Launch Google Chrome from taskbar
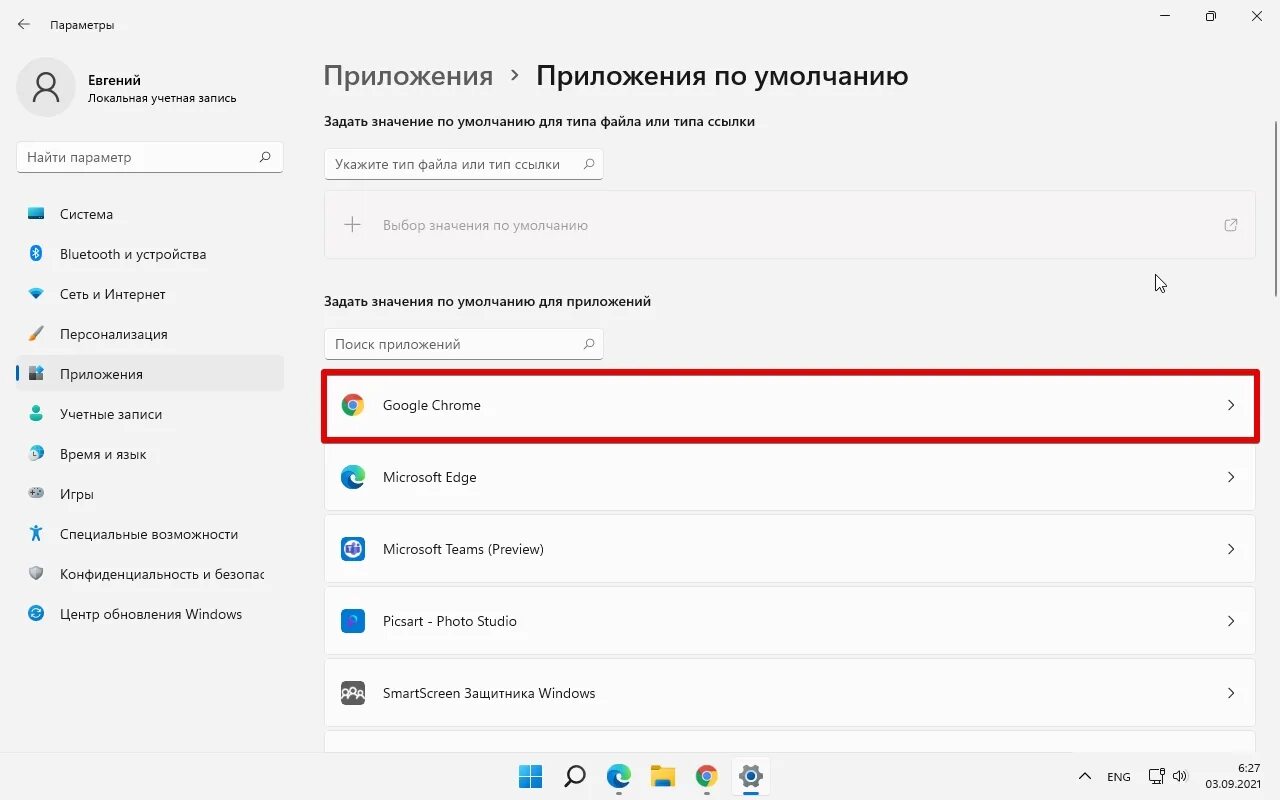The width and height of the screenshot is (1280, 800). pos(707,776)
